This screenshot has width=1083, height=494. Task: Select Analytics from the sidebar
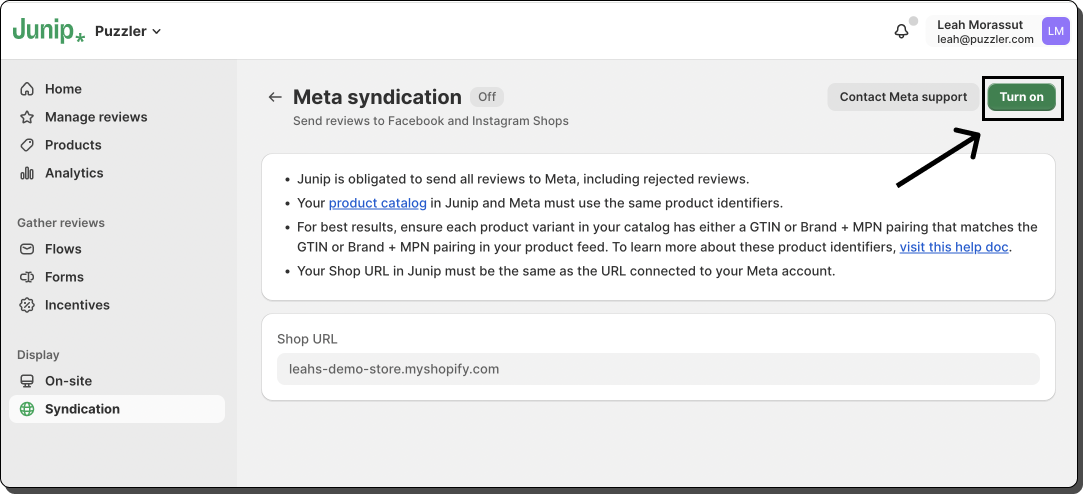pos(74,173)
